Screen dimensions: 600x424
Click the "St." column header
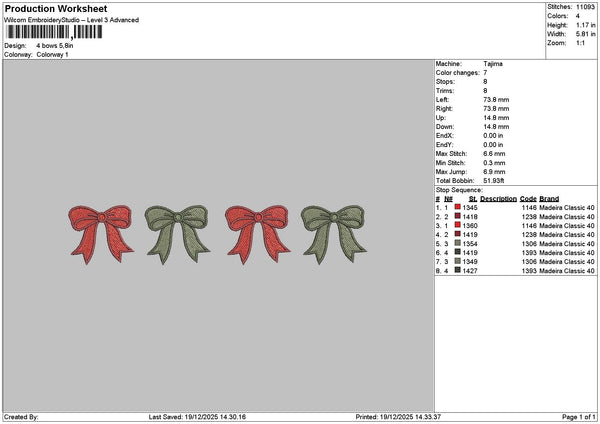click(x=473, y=199)
